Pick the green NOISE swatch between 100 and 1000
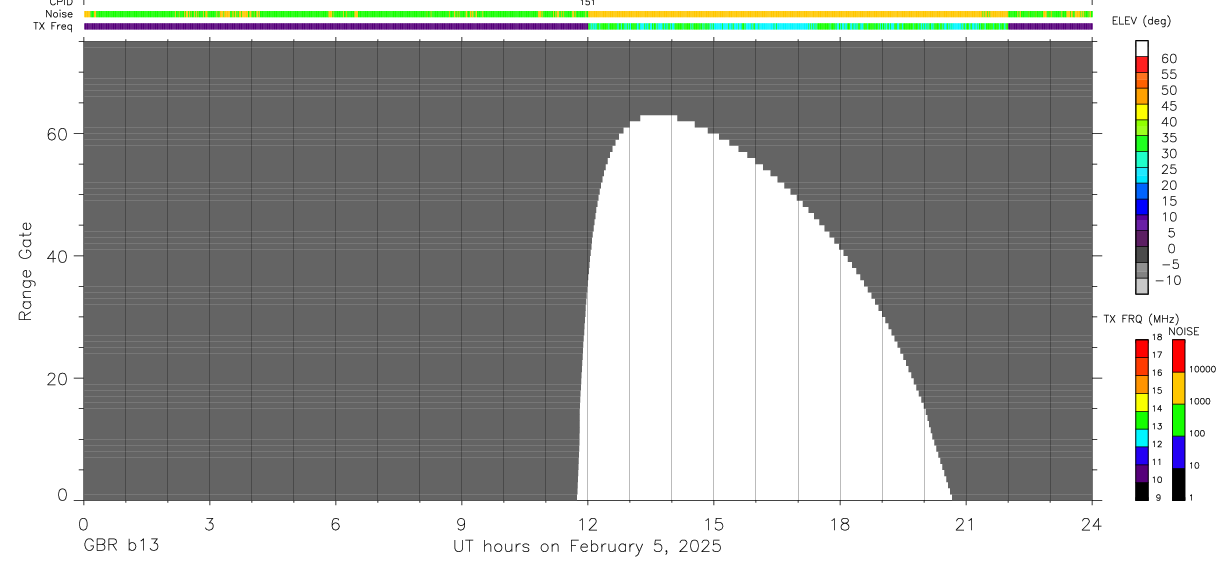Viewport: 1228px width, 567px height. (1178, 420)
